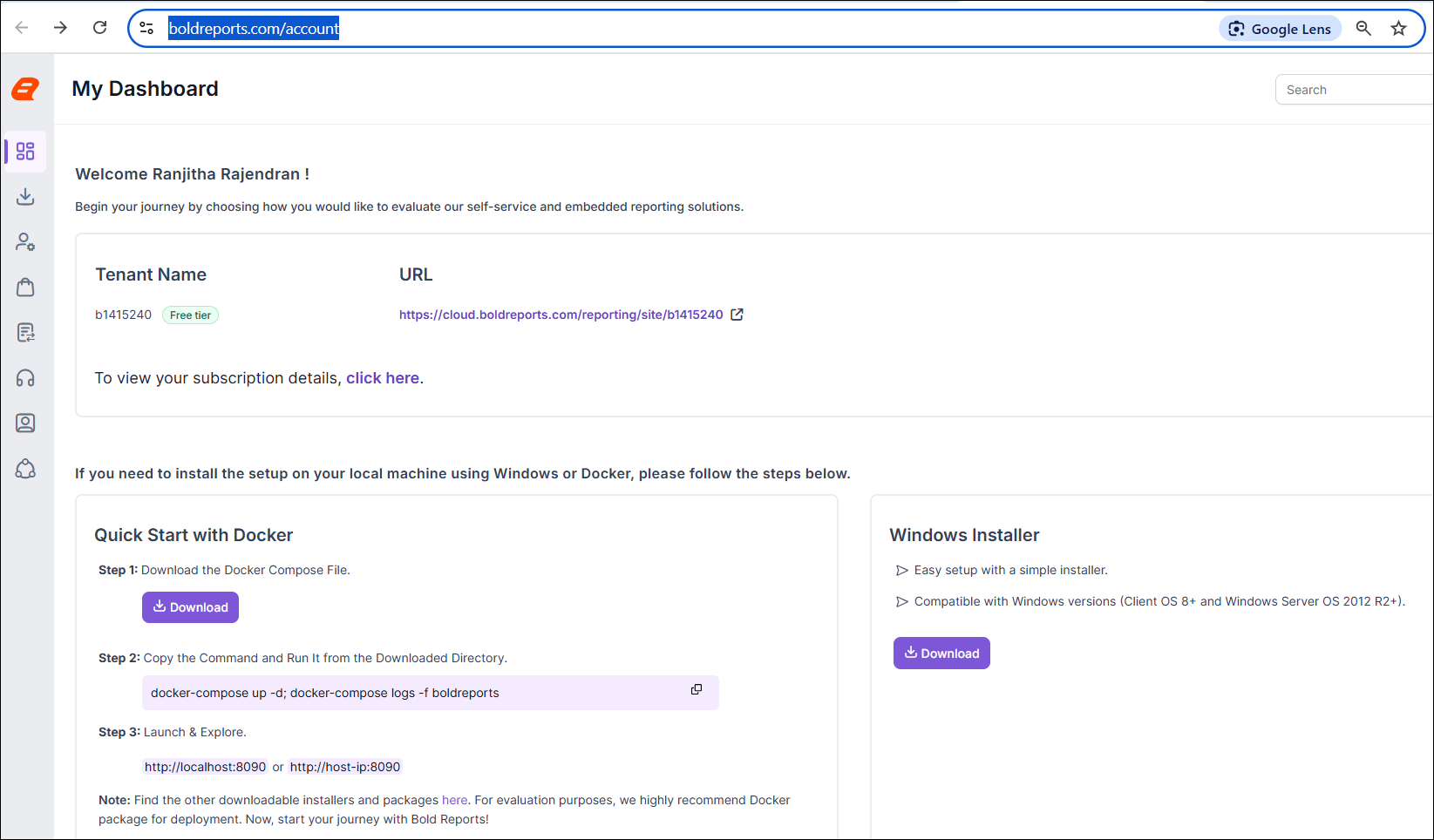Click the 'My Dashboard' heading
The image size is (1434, 840).
(x=145, y=89)
